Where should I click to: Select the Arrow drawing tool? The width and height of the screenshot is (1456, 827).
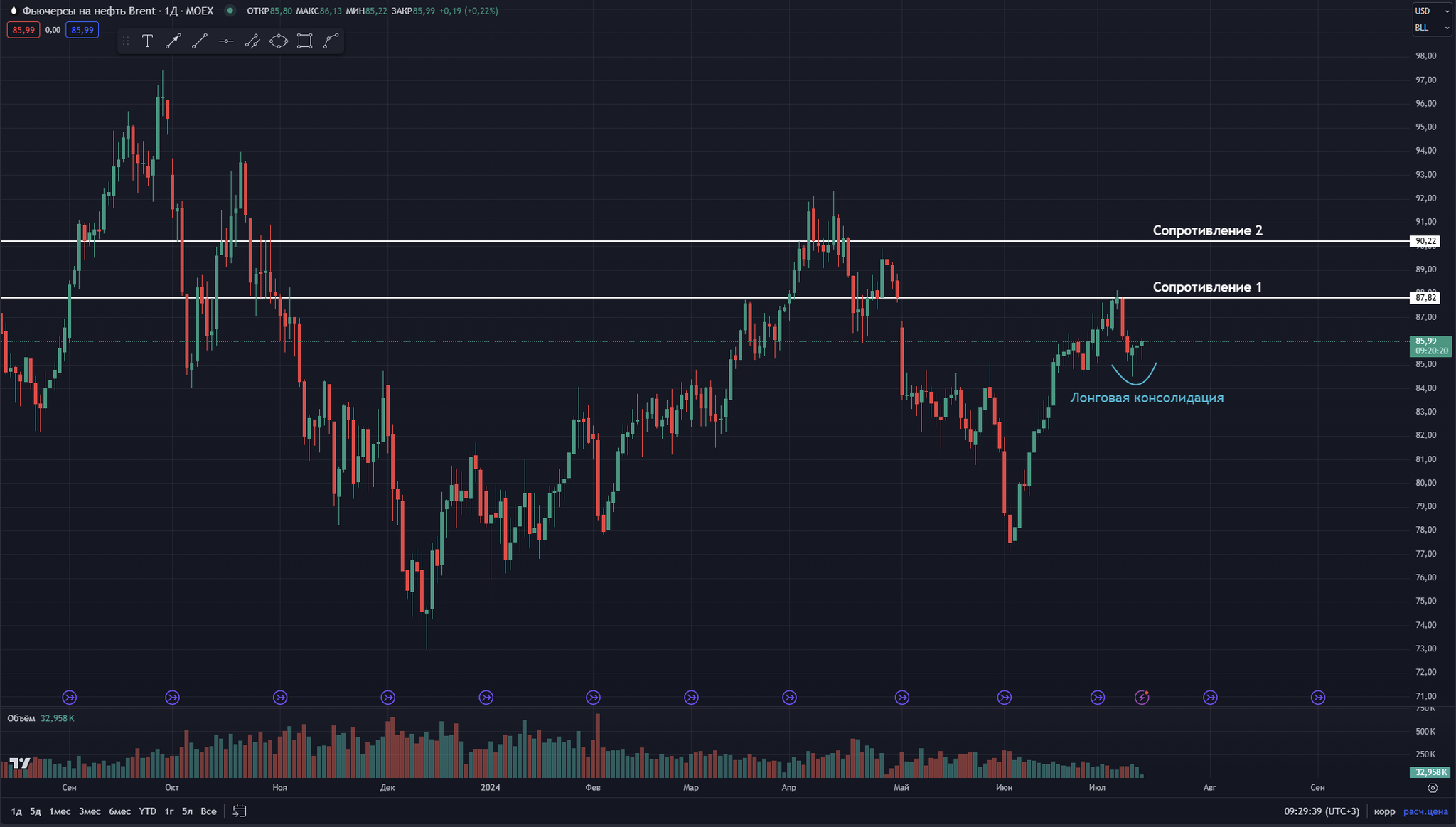point(173,41)
